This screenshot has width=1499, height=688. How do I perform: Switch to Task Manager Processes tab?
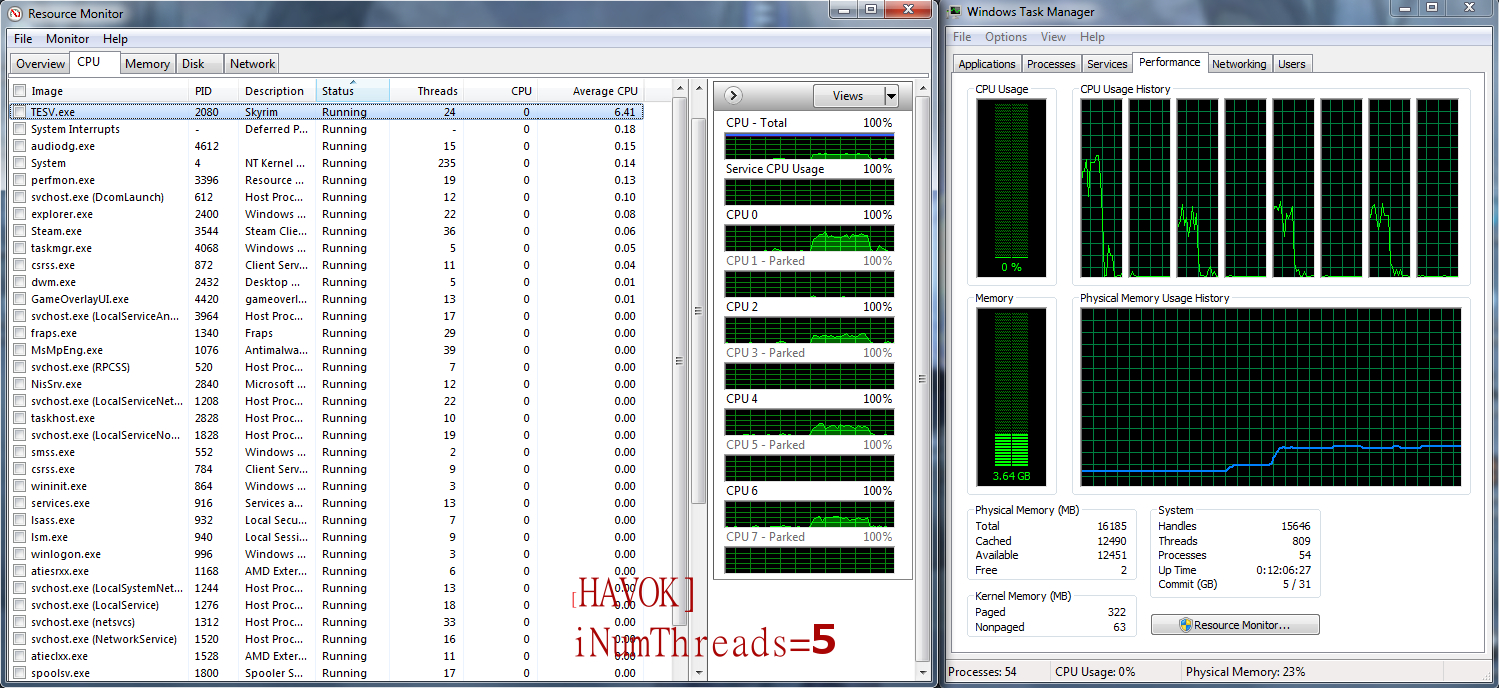(x=1051, y=64)
